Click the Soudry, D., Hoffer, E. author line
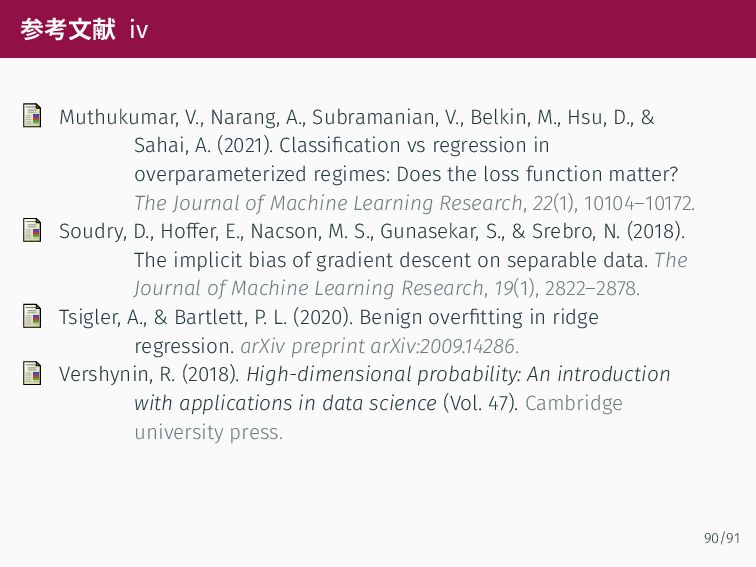The image size is (756, 567). coord(372,231)
